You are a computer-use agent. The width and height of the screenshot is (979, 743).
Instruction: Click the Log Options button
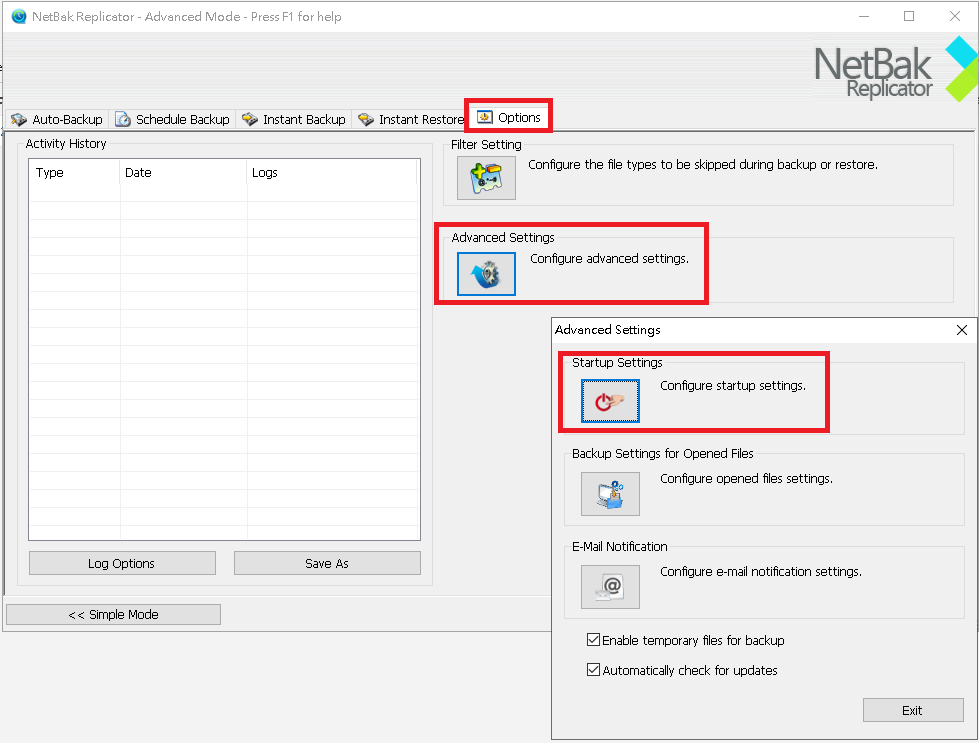[121, 563]
